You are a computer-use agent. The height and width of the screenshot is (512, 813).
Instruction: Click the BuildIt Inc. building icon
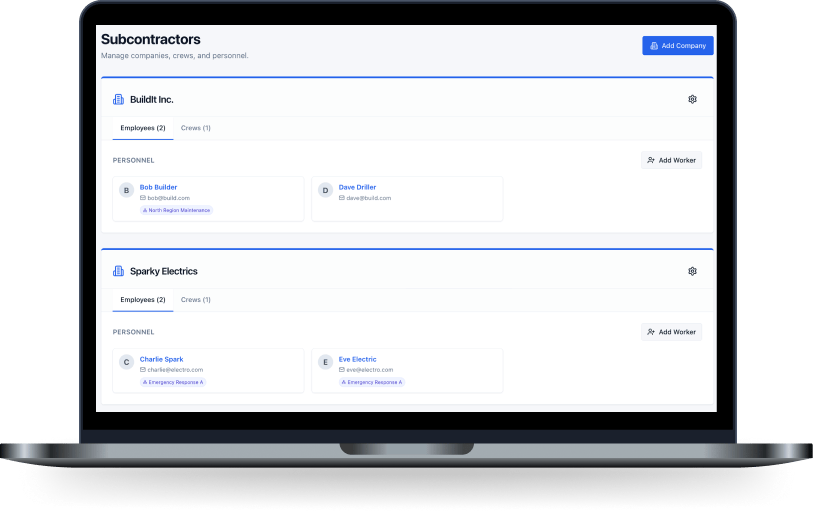pos(118,100)
